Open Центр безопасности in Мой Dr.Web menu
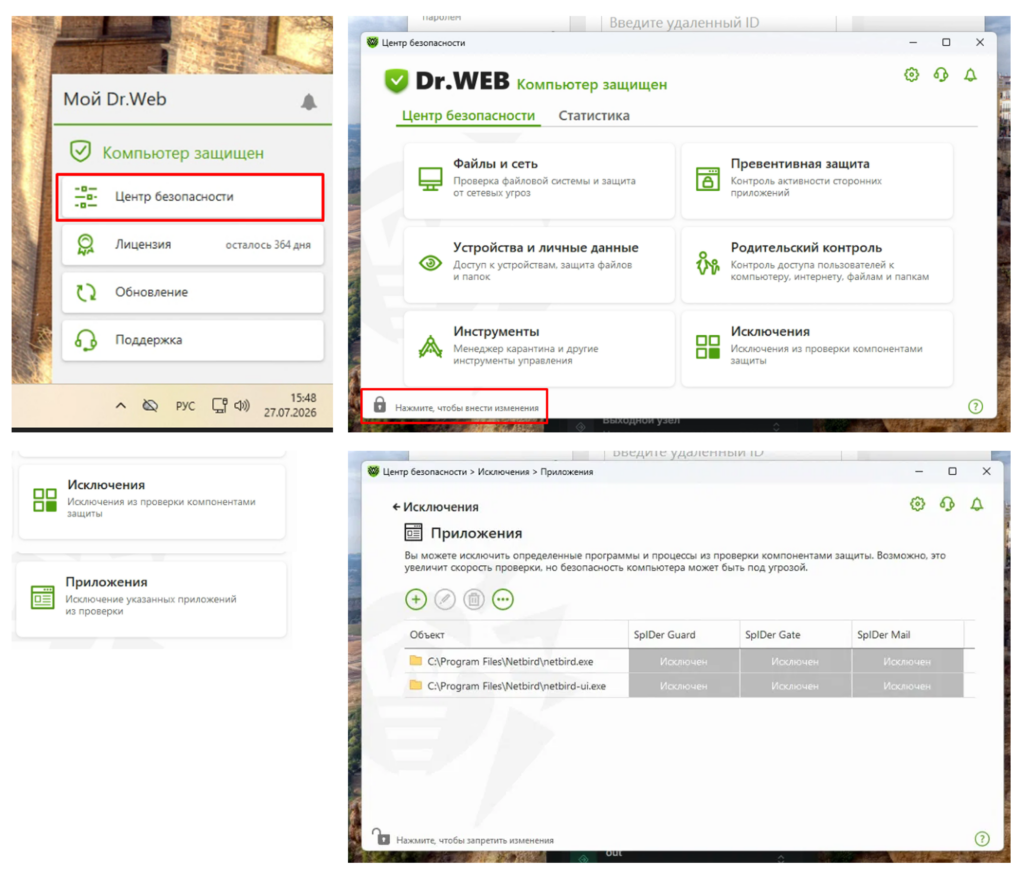Viewport: 1024px width, 876px height. [190, 197]
